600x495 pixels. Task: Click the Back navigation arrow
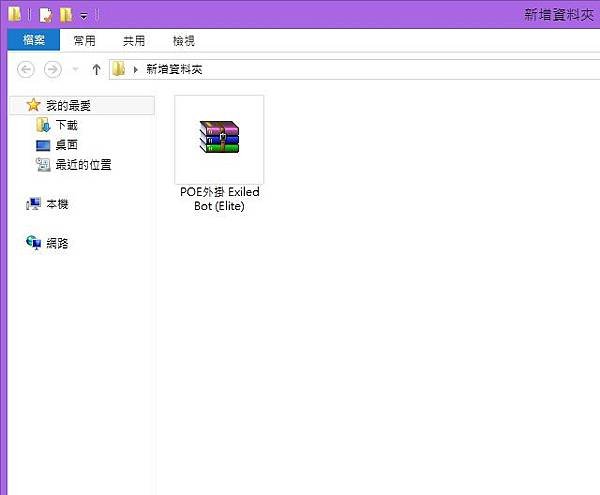(26, 70)
